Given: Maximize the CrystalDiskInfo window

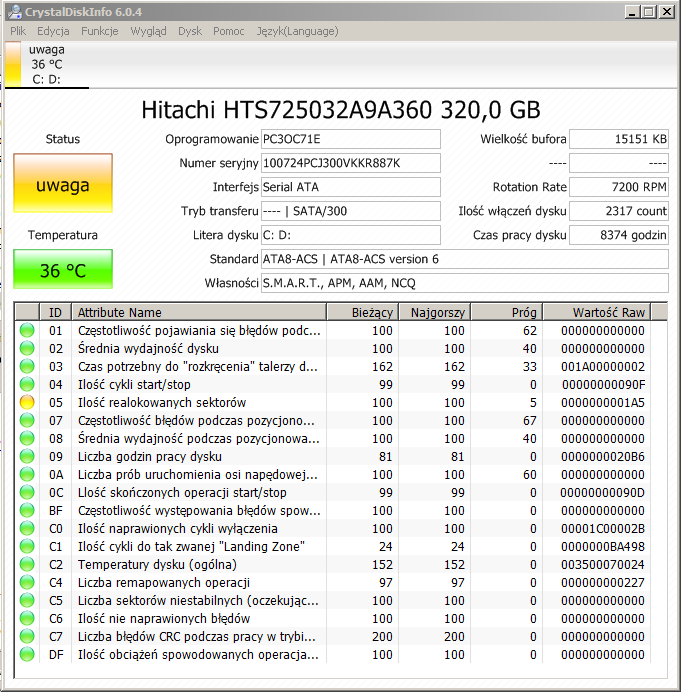Looking at the screenshot, I should [x=649, y=12].
